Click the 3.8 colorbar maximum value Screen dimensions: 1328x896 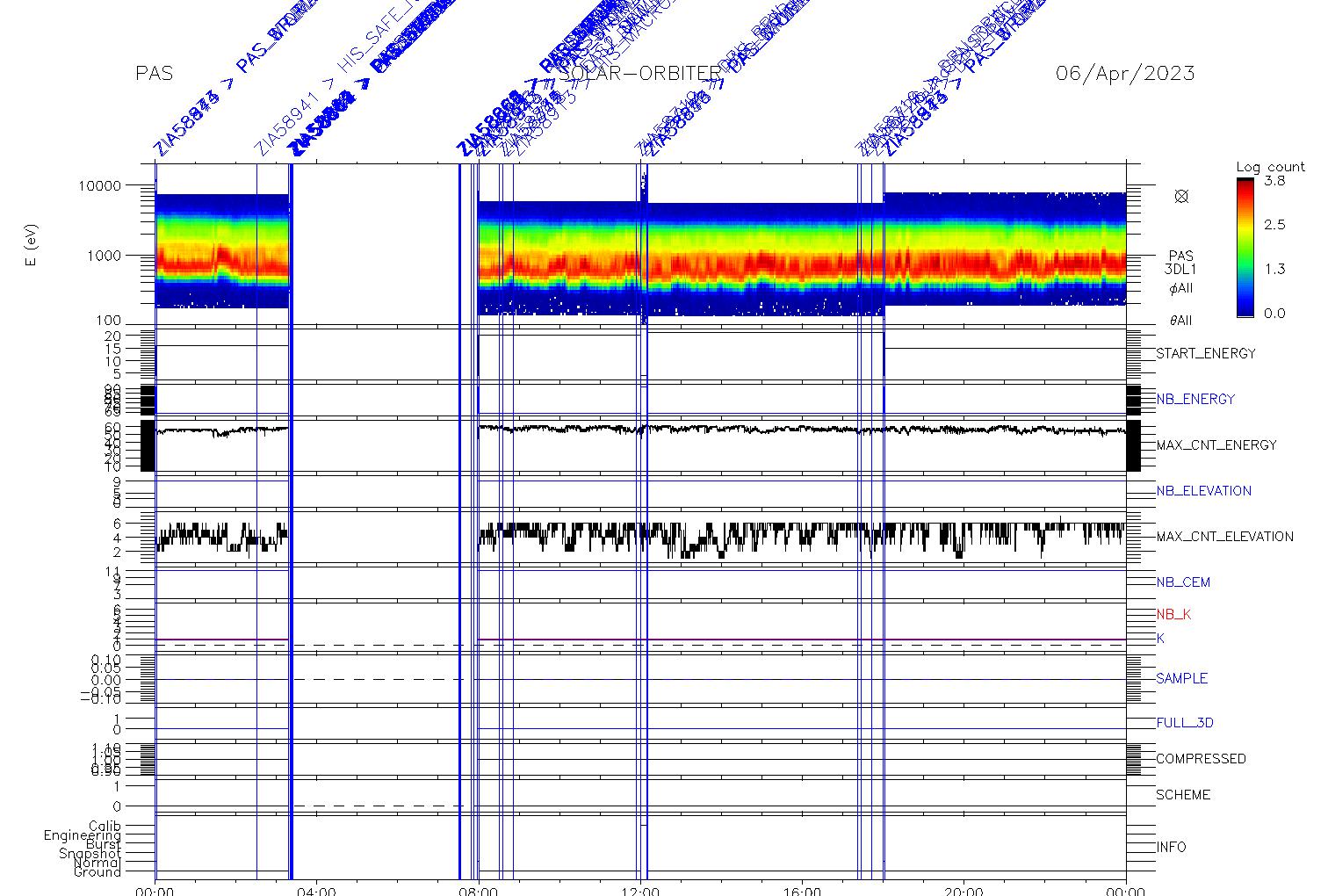point(1274,180)
